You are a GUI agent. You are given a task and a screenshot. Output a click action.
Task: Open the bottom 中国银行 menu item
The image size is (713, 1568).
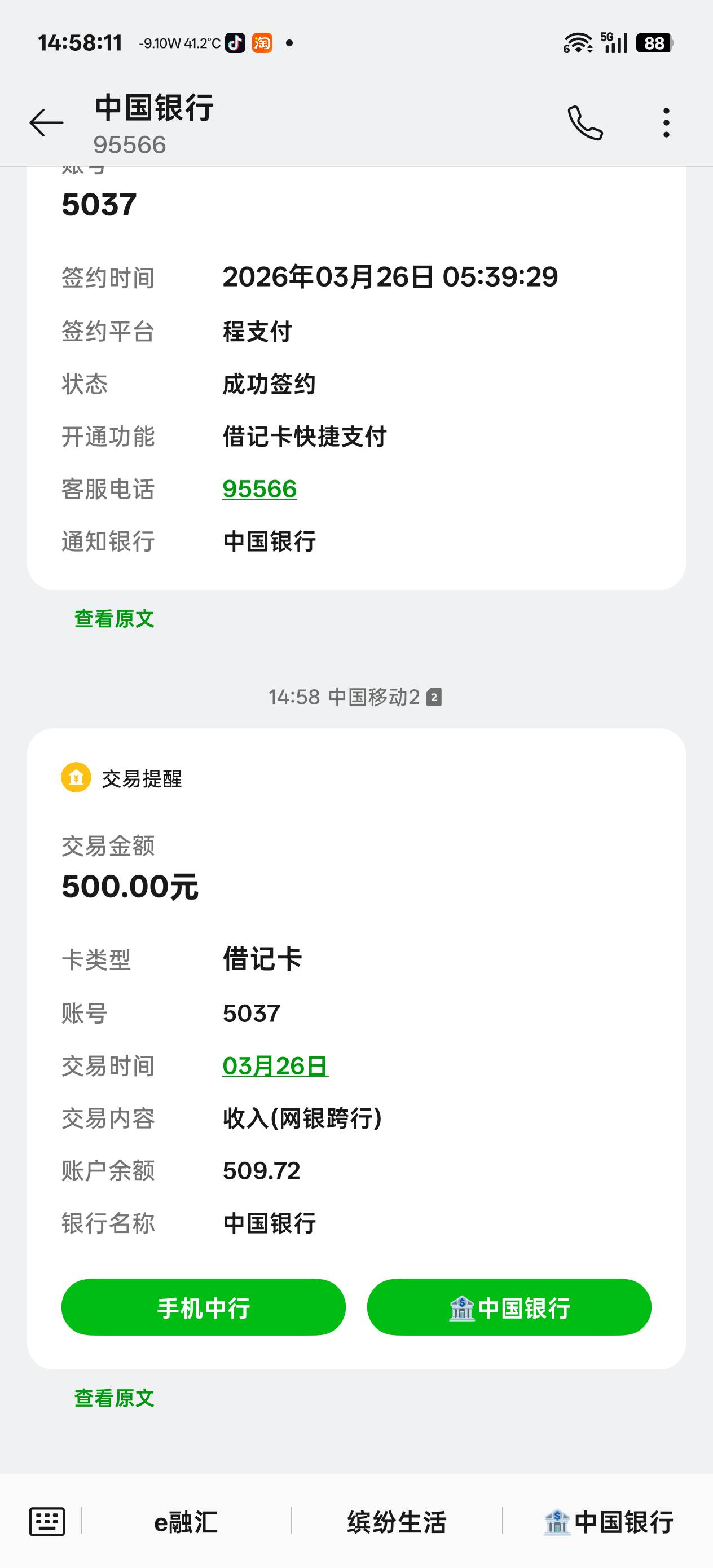(608, 1522)
